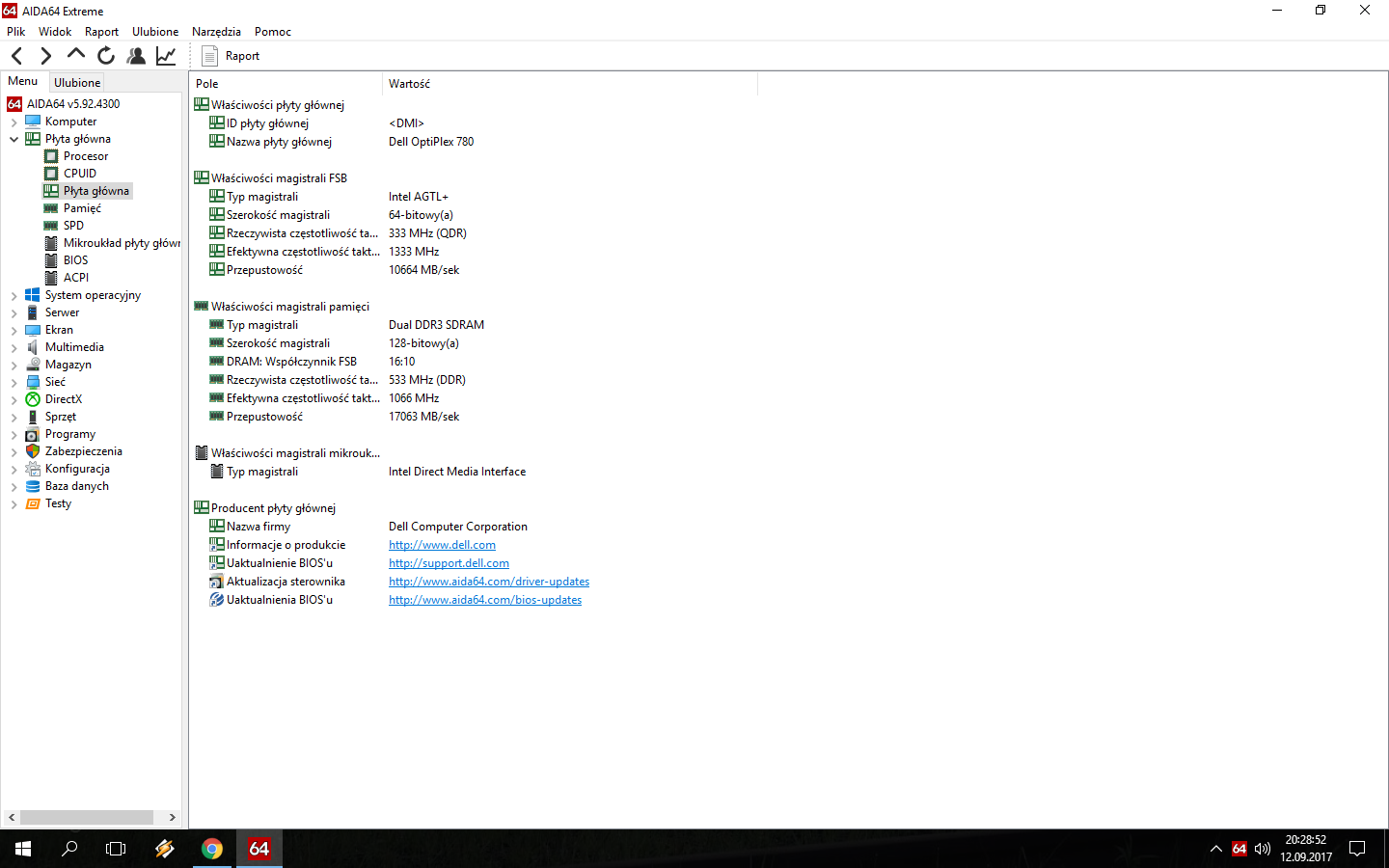
Task: Expand the System operacyjny node
Action: [14, 295]
